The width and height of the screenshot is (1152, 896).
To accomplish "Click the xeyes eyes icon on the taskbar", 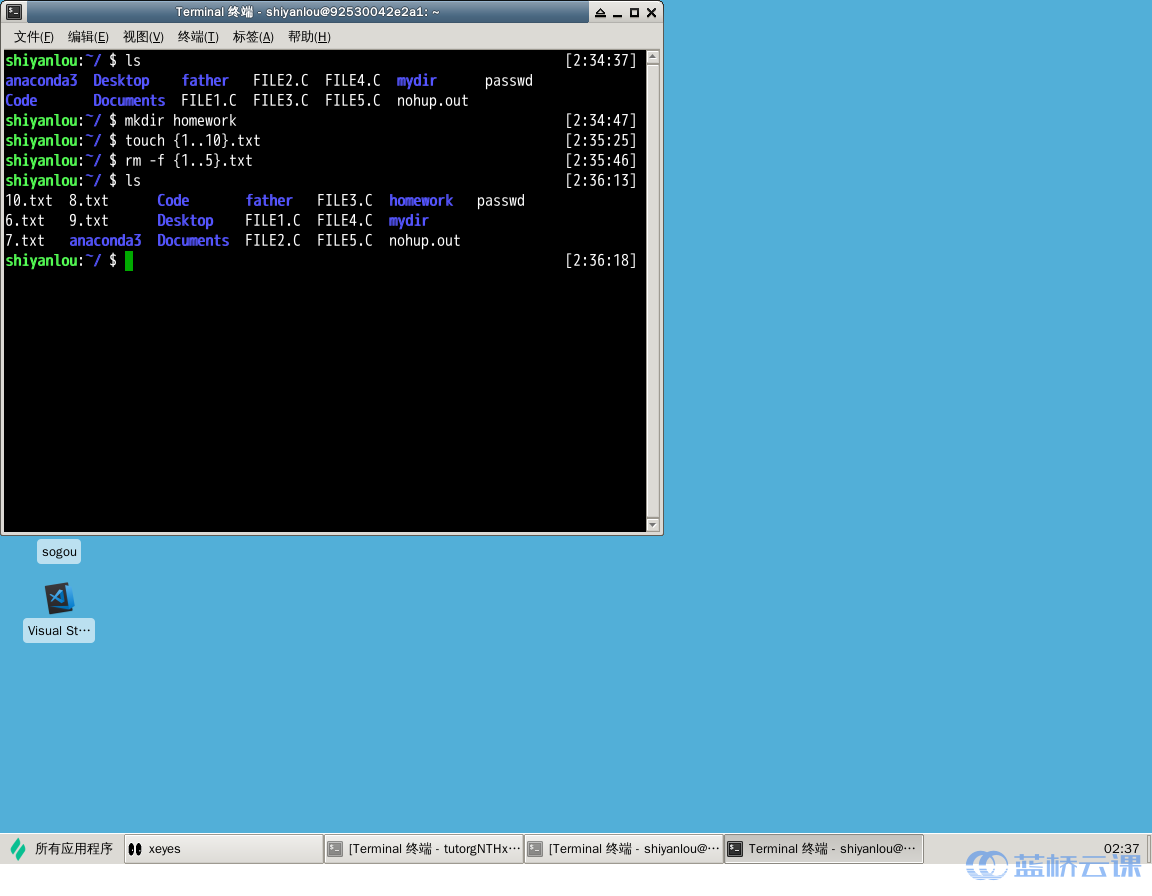I will 135,849.
